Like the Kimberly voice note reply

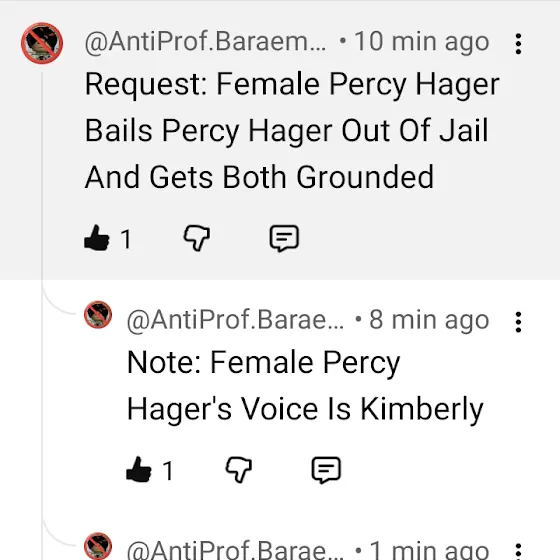139,470
